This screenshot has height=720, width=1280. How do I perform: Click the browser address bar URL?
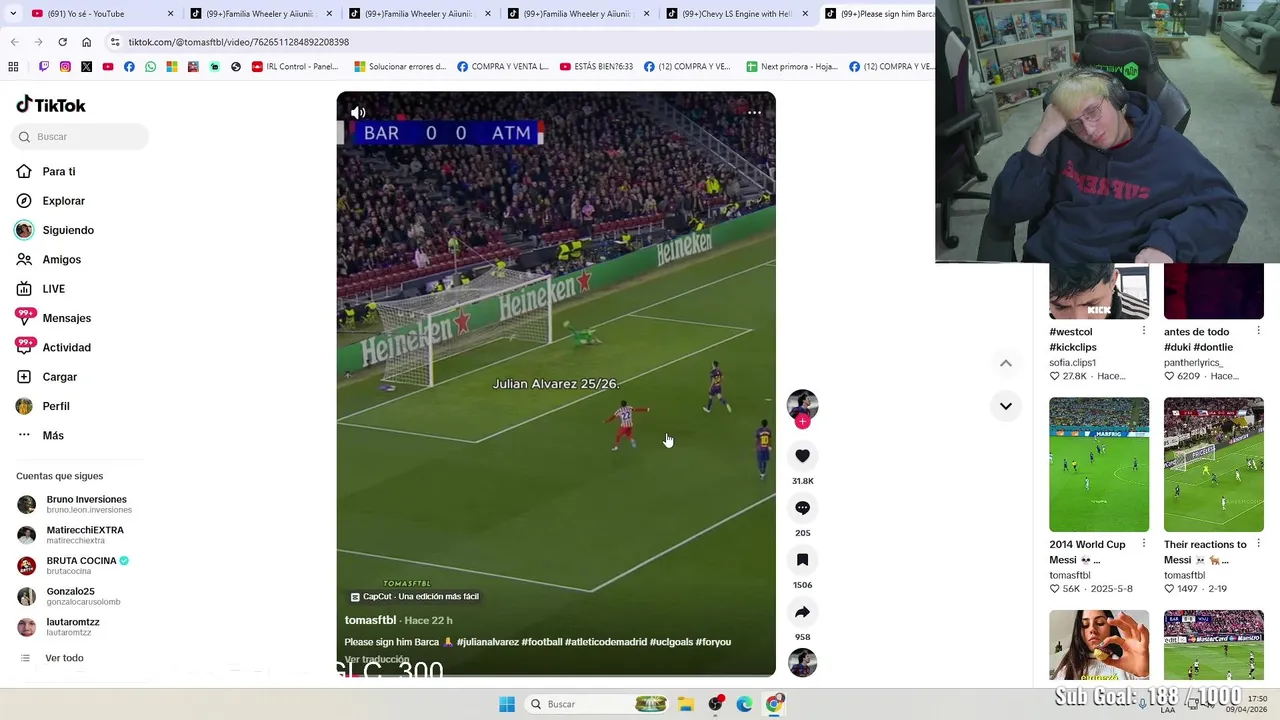pos(238,42)
